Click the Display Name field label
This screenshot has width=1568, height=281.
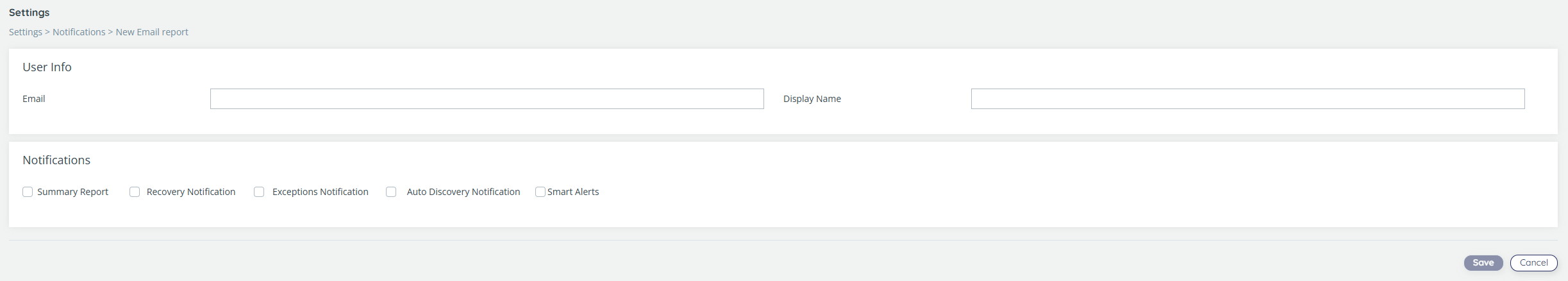tap(812, 99)
